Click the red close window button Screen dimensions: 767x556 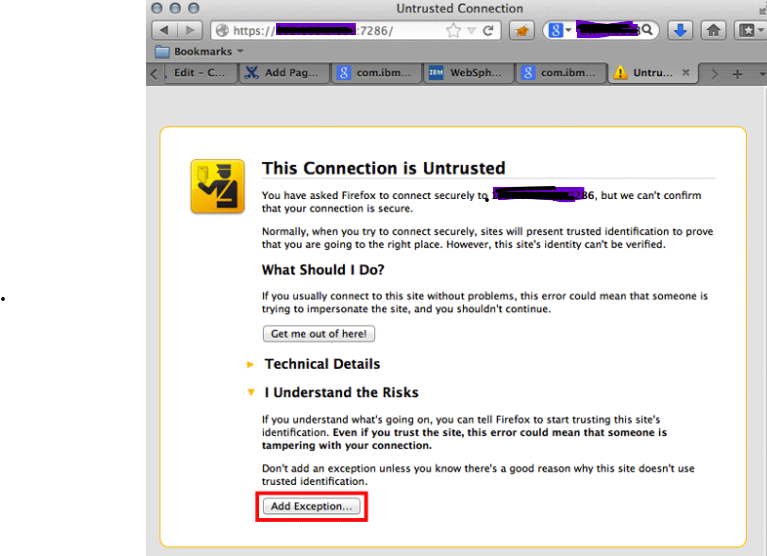157,8
